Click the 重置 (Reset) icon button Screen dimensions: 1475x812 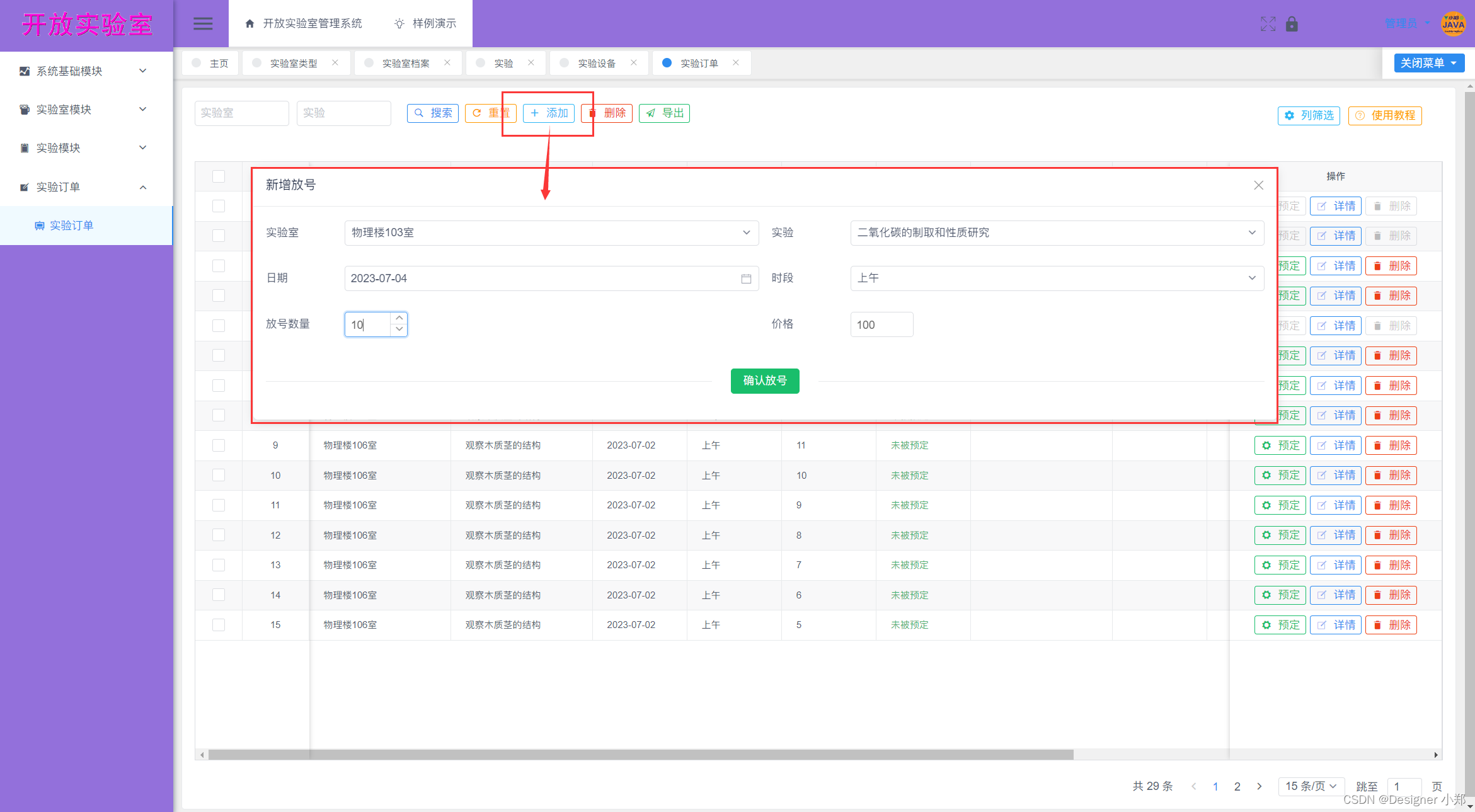(x=490, y=113)
